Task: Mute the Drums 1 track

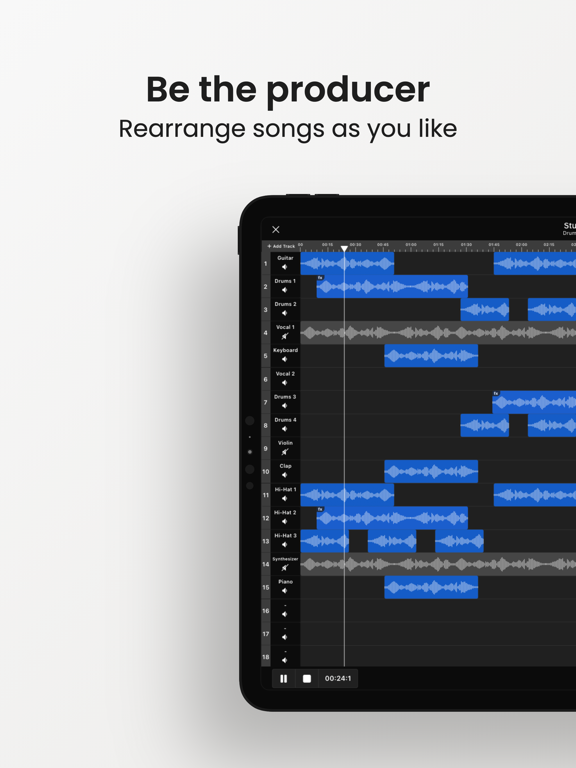Action: click(285, 290)
